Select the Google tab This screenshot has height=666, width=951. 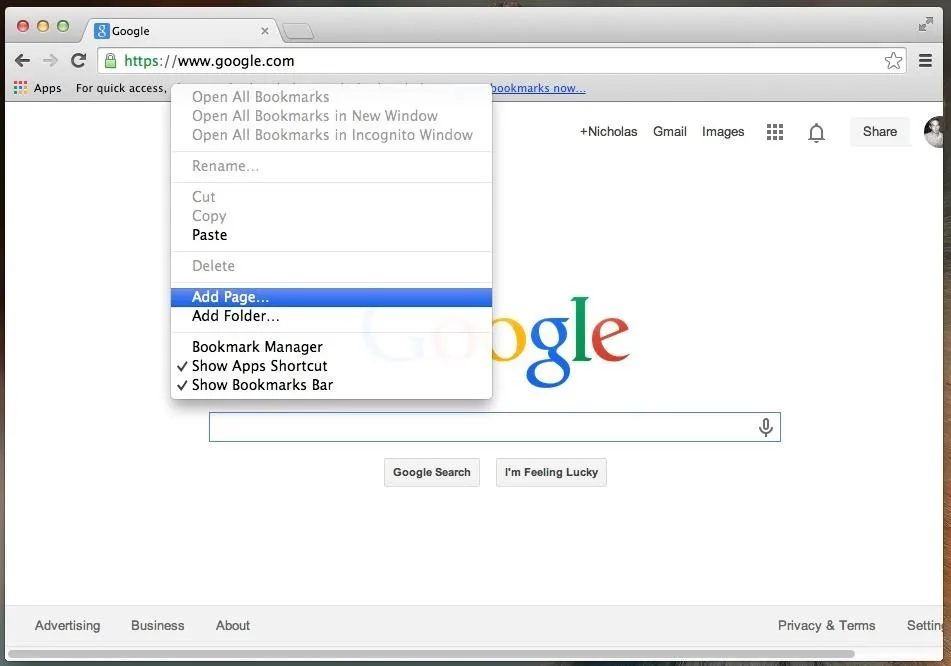(182, 31)
